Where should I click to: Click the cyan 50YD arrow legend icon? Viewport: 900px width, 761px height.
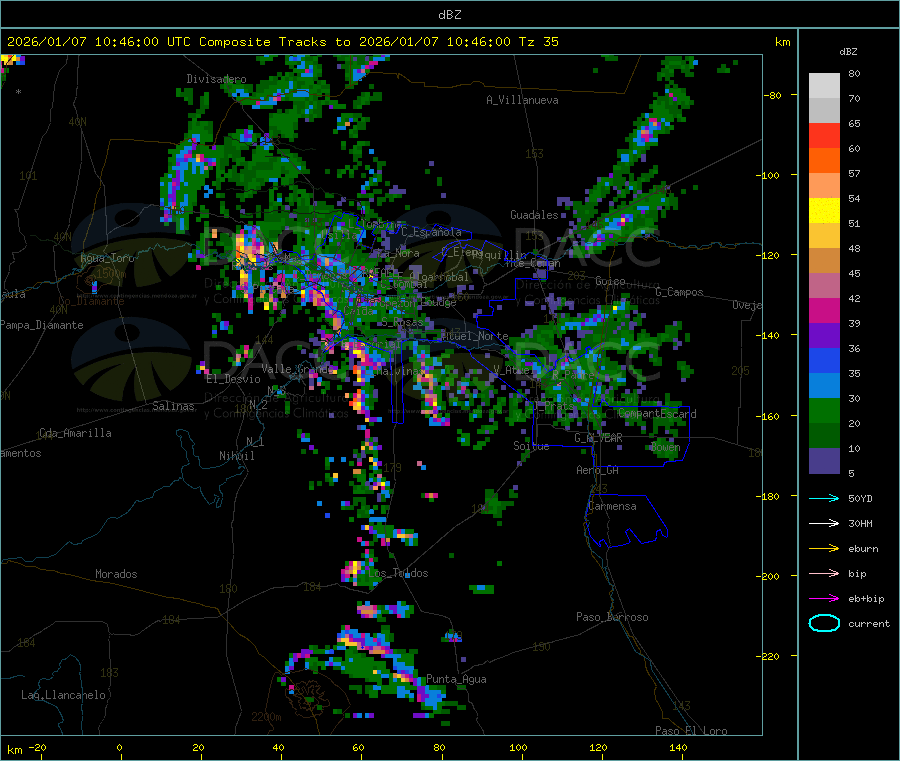click(x=824, y=498)
